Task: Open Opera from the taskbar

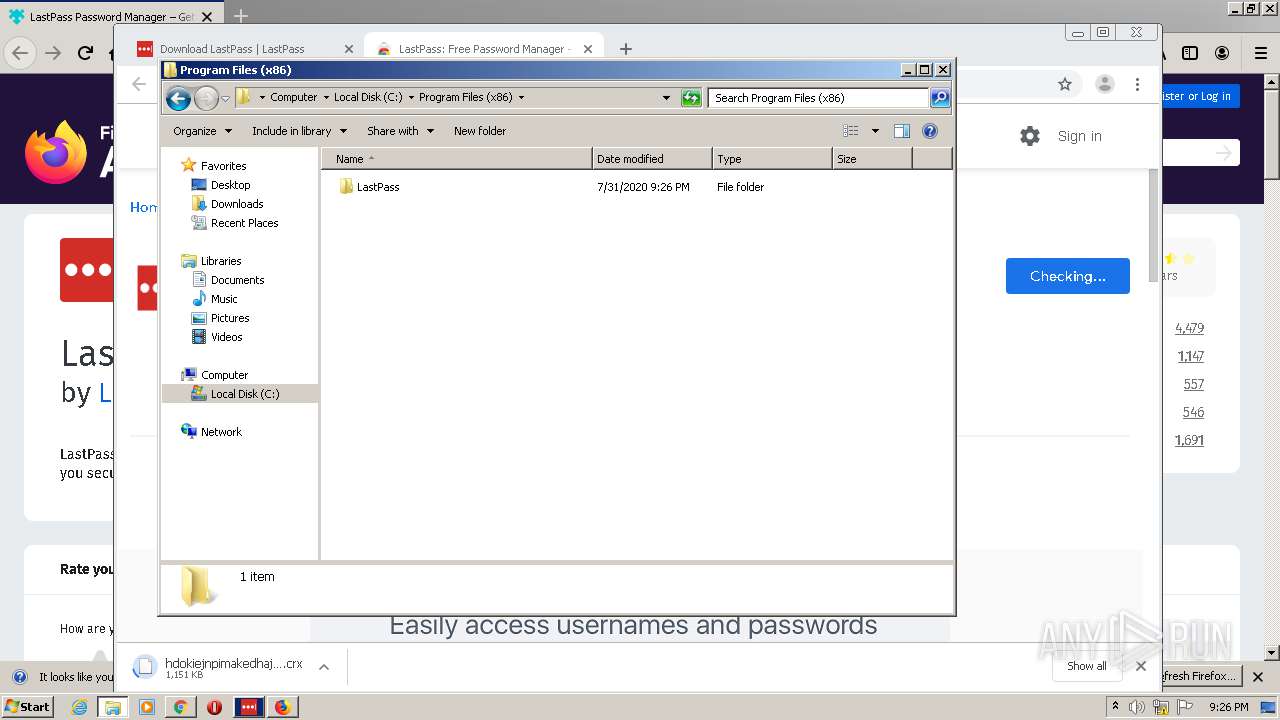Action: point(215,707)
